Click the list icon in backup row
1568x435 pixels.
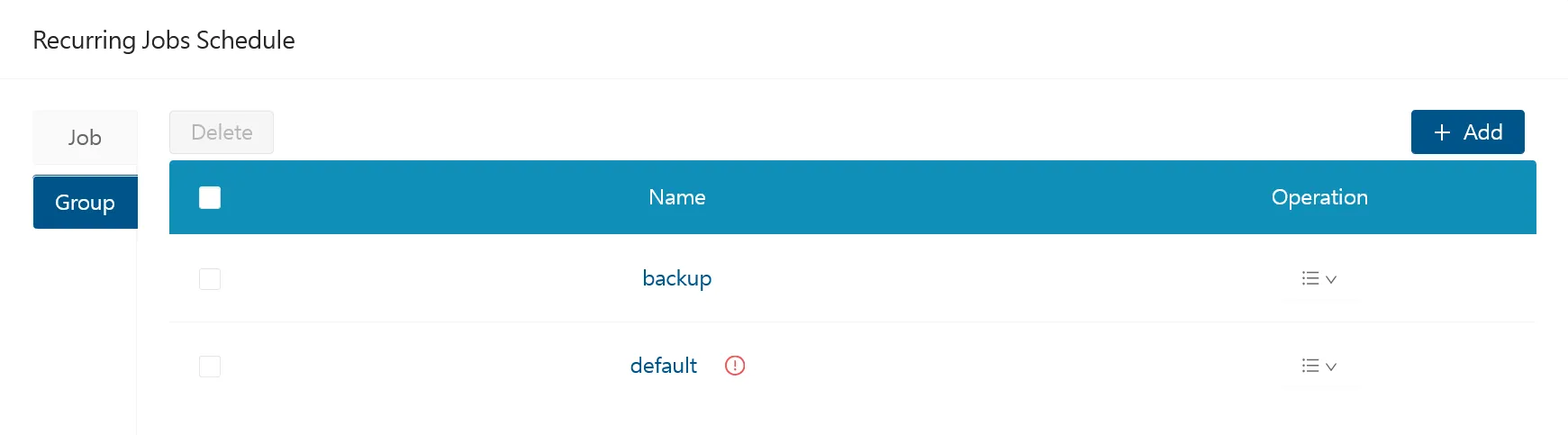click(x=1310, y=278)
